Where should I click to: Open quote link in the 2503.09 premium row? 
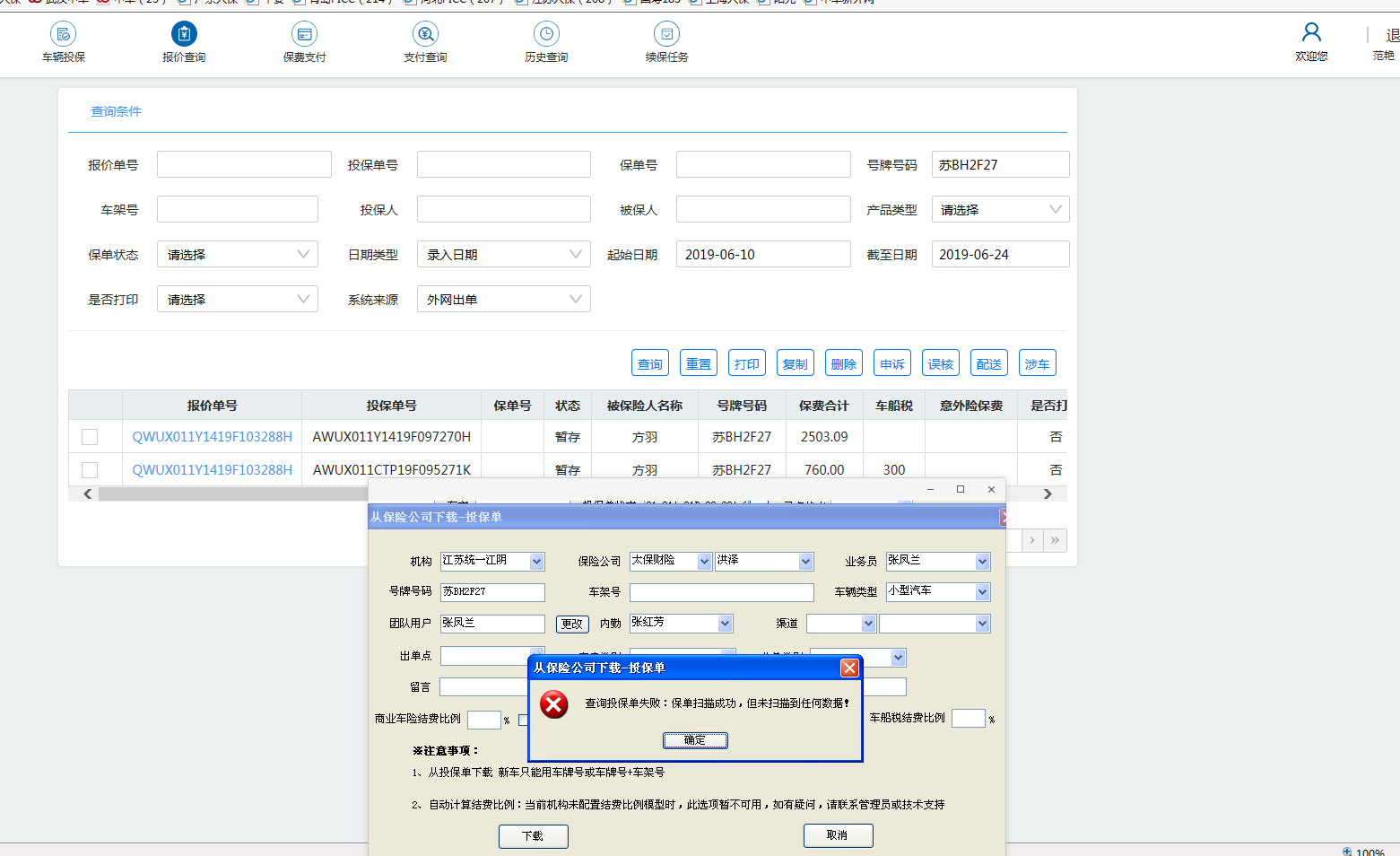tap(212, 437)
